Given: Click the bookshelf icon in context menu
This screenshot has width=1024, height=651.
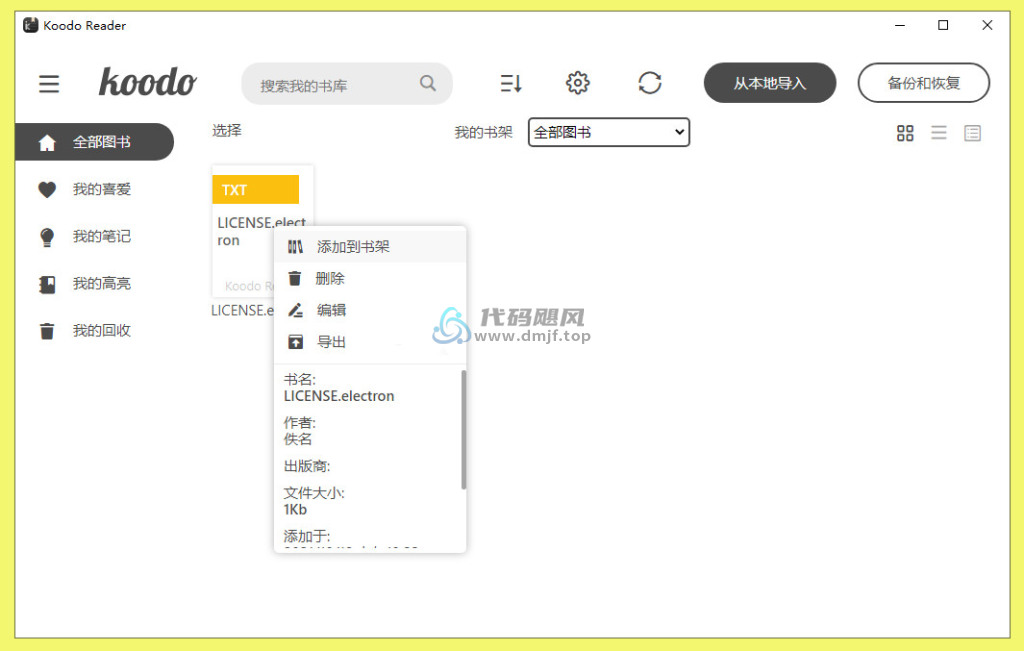Looking at the screenshot, I should pyautogui.click(x=295, y=247).
